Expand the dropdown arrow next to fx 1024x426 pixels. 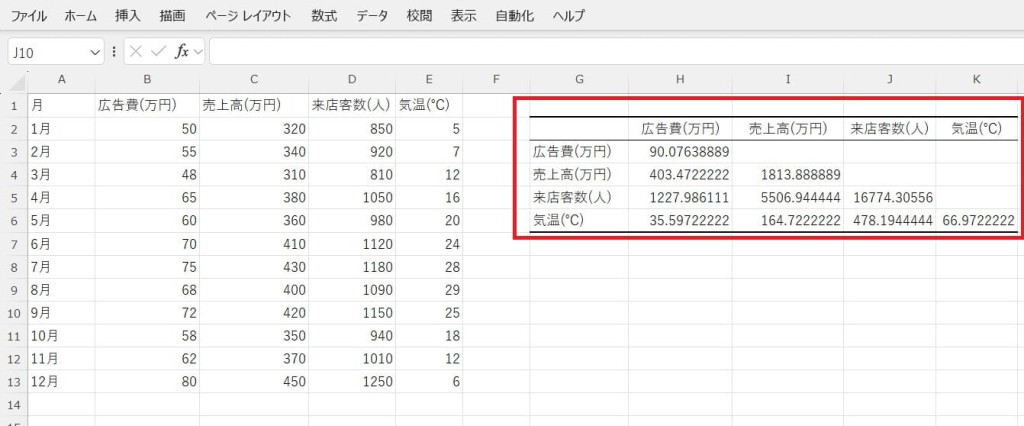[x=198, y=52]
